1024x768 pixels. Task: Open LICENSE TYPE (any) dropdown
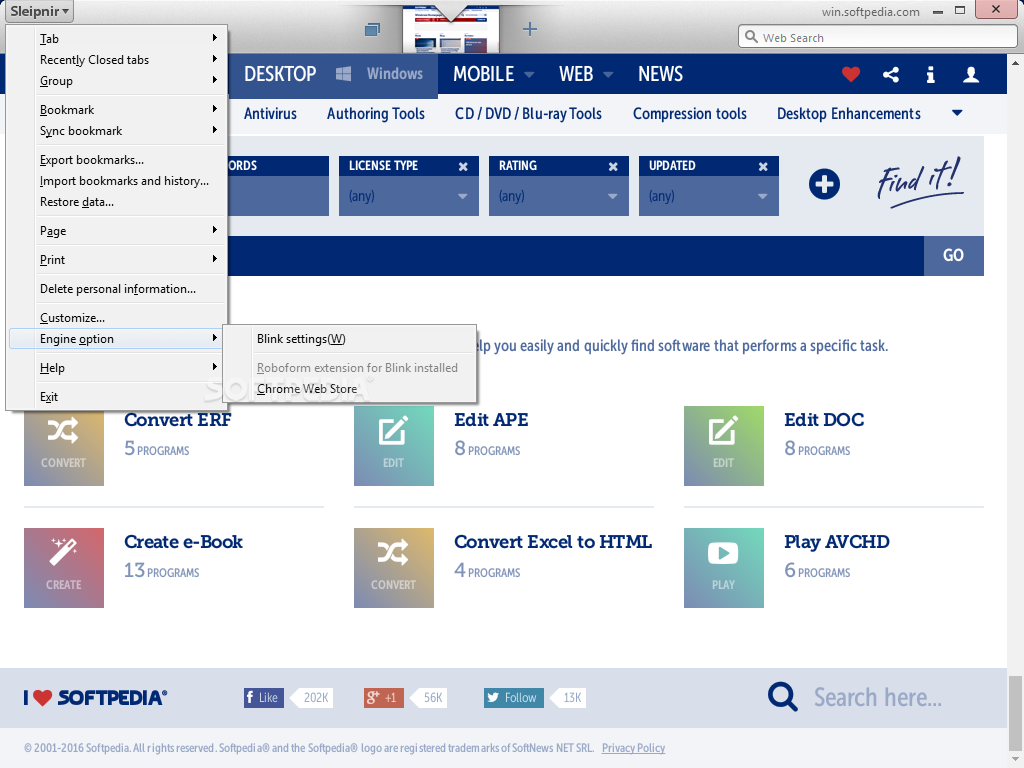408,196
